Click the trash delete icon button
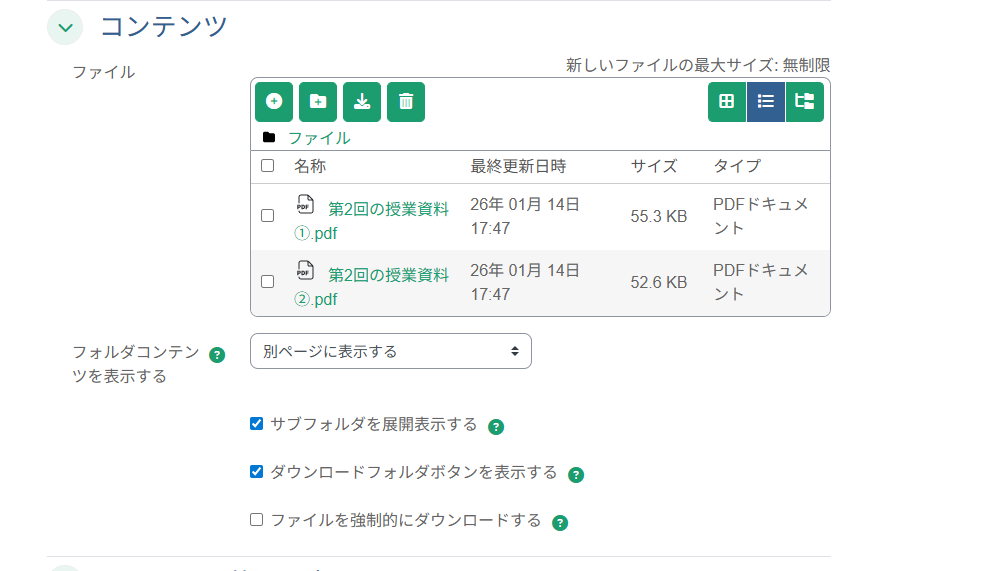Screen dimensions: 994x571 [x=406, y=102]
